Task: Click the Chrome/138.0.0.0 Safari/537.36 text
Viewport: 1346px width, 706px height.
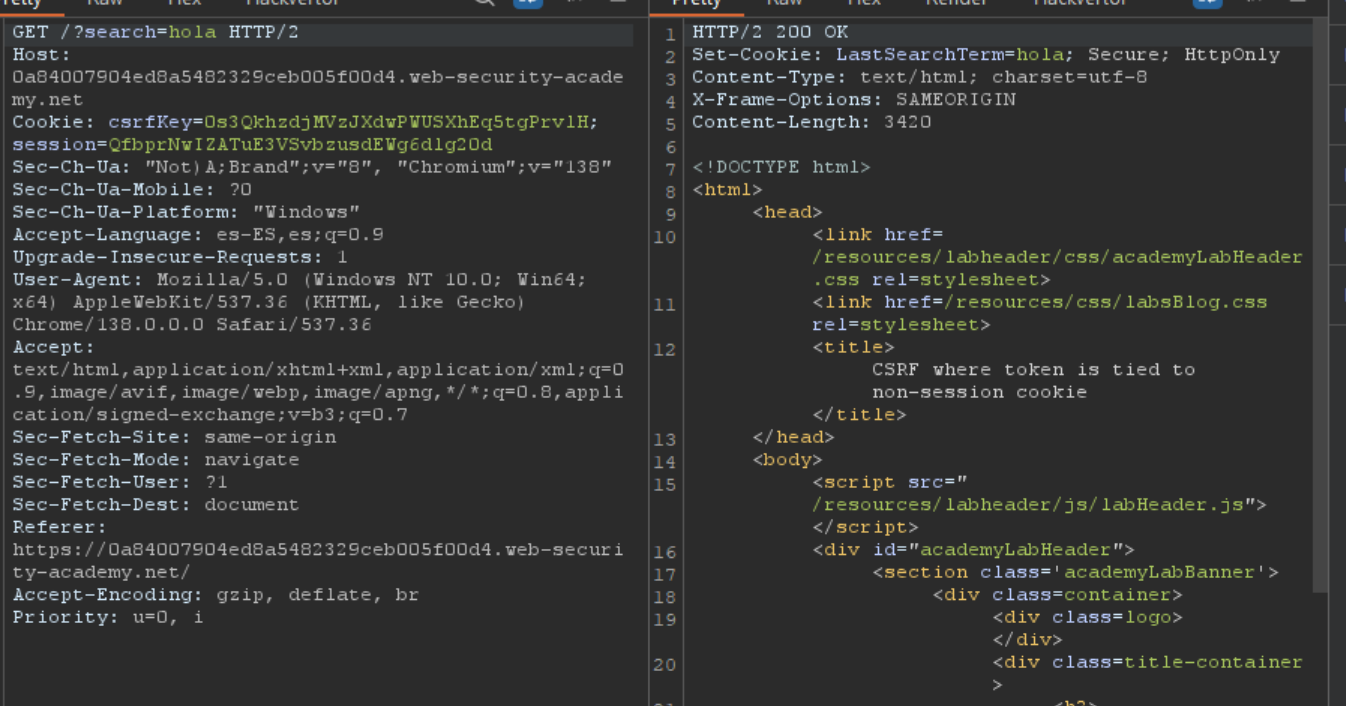Action: [x=192, y=325]
